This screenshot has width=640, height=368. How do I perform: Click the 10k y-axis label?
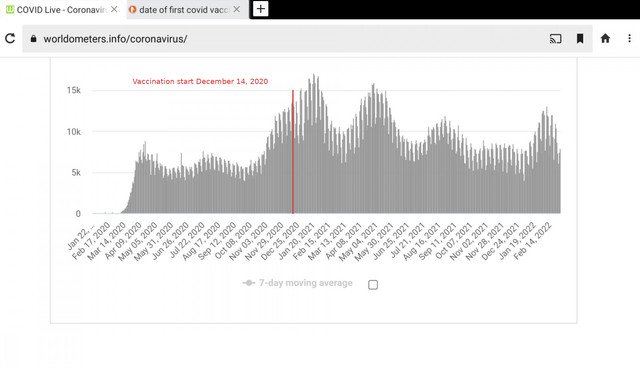click(74, 132)
